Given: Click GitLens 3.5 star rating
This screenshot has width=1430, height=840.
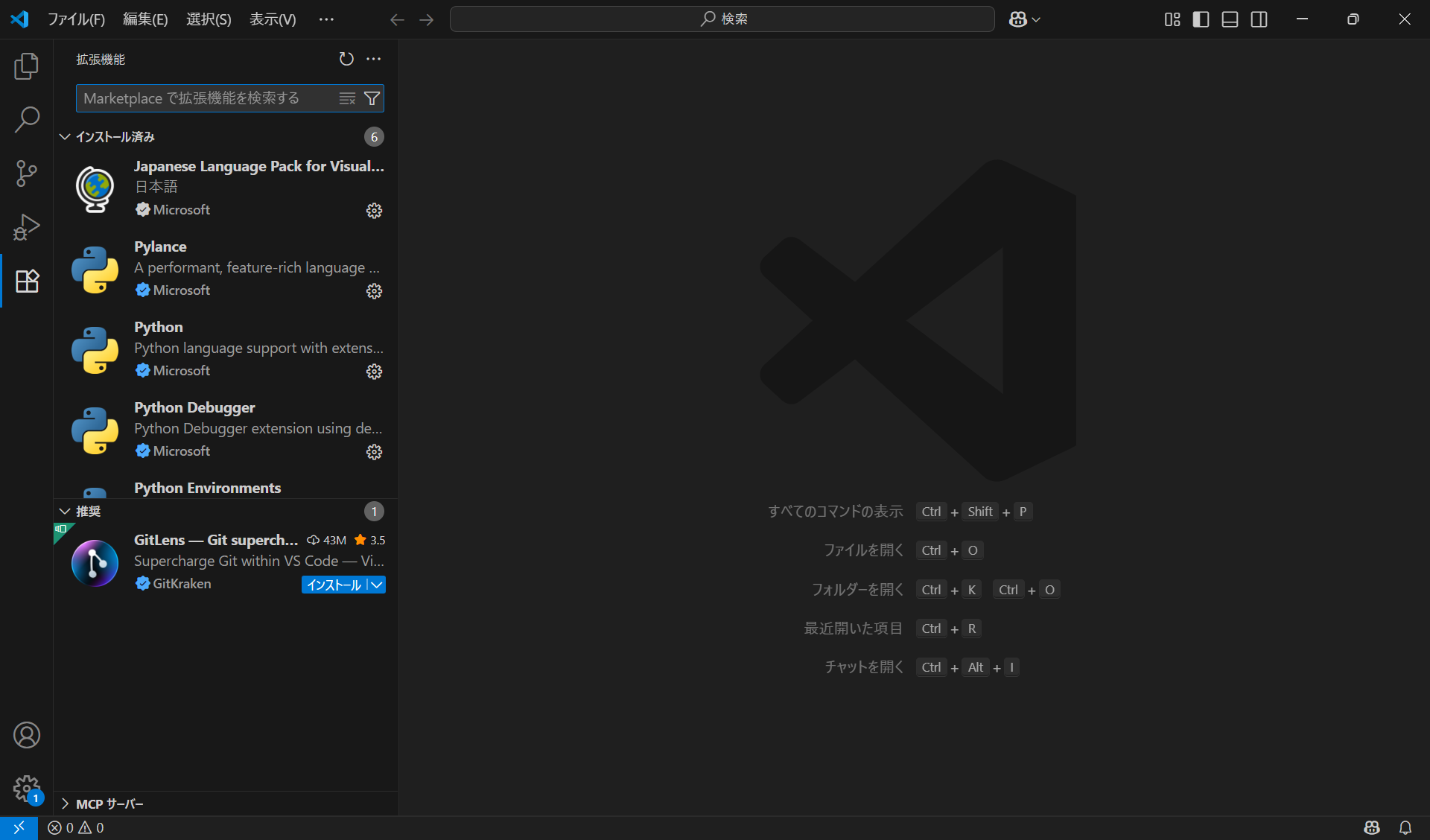Looking at the screenshot, I should [x=370, y=540].
